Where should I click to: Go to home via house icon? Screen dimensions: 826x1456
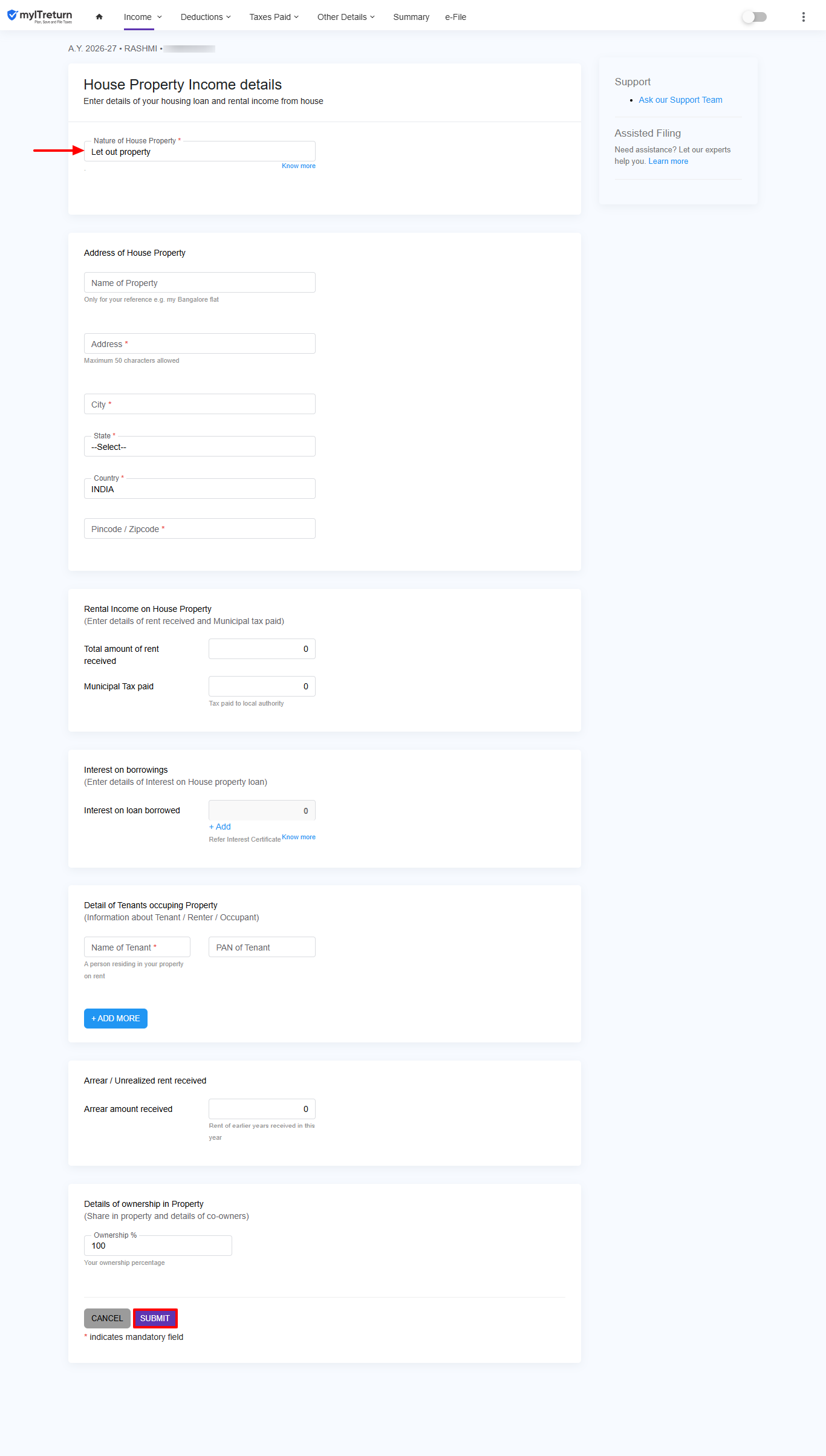pyautogui.click(x=99, y=17)
